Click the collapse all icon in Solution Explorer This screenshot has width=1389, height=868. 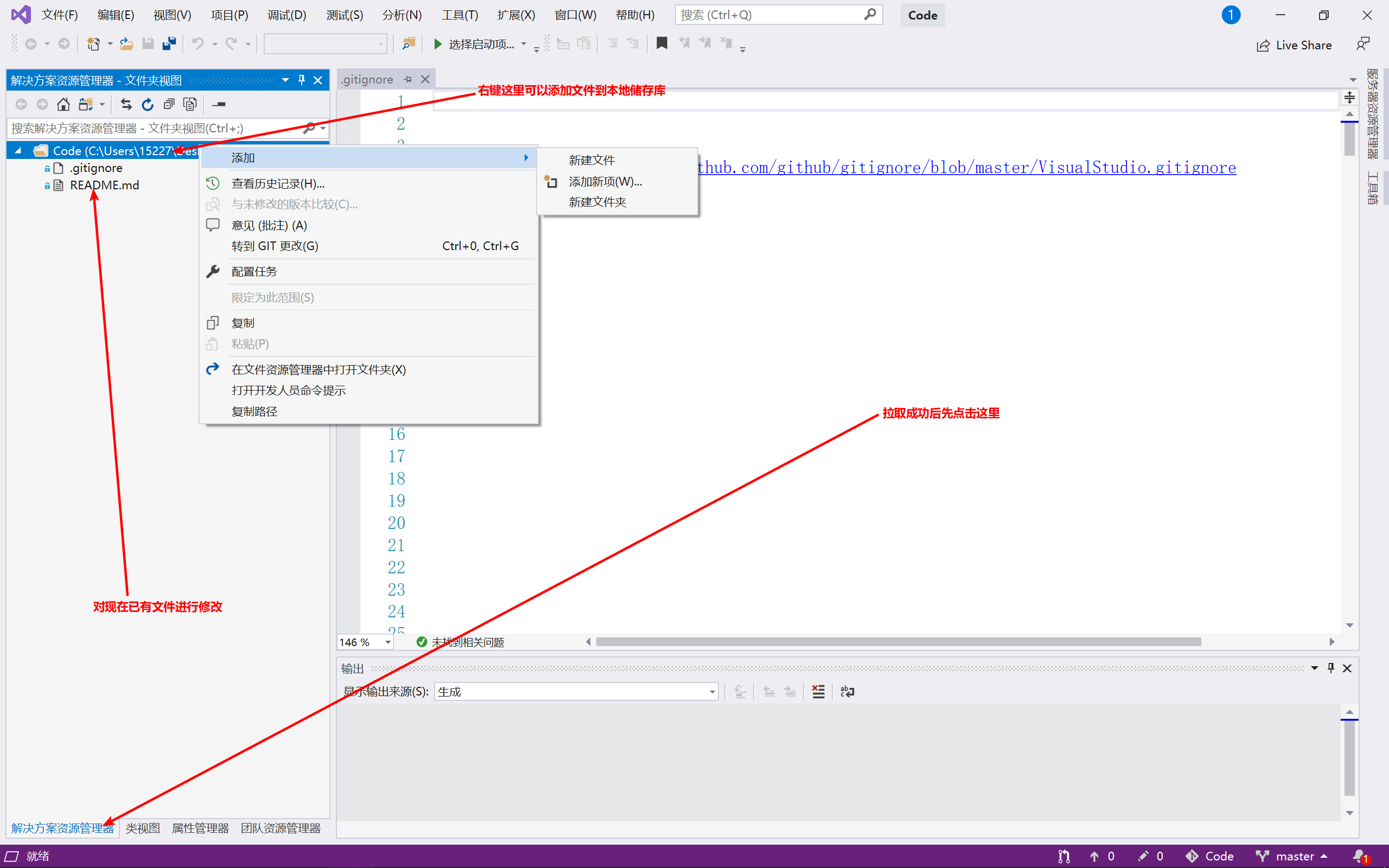pos(169,104)
